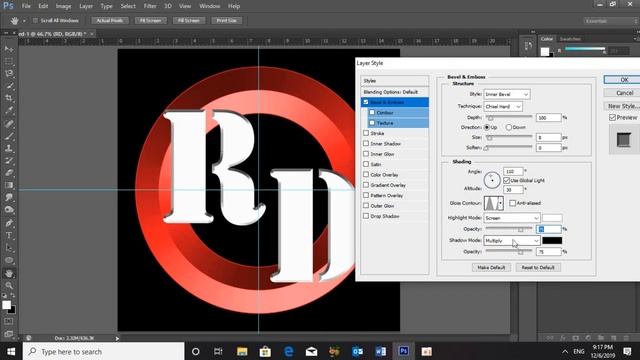The width and height of the screenshot is (640, 360).
Task: Select the Healing Brush tool
Action: click(x=9, y=124)
